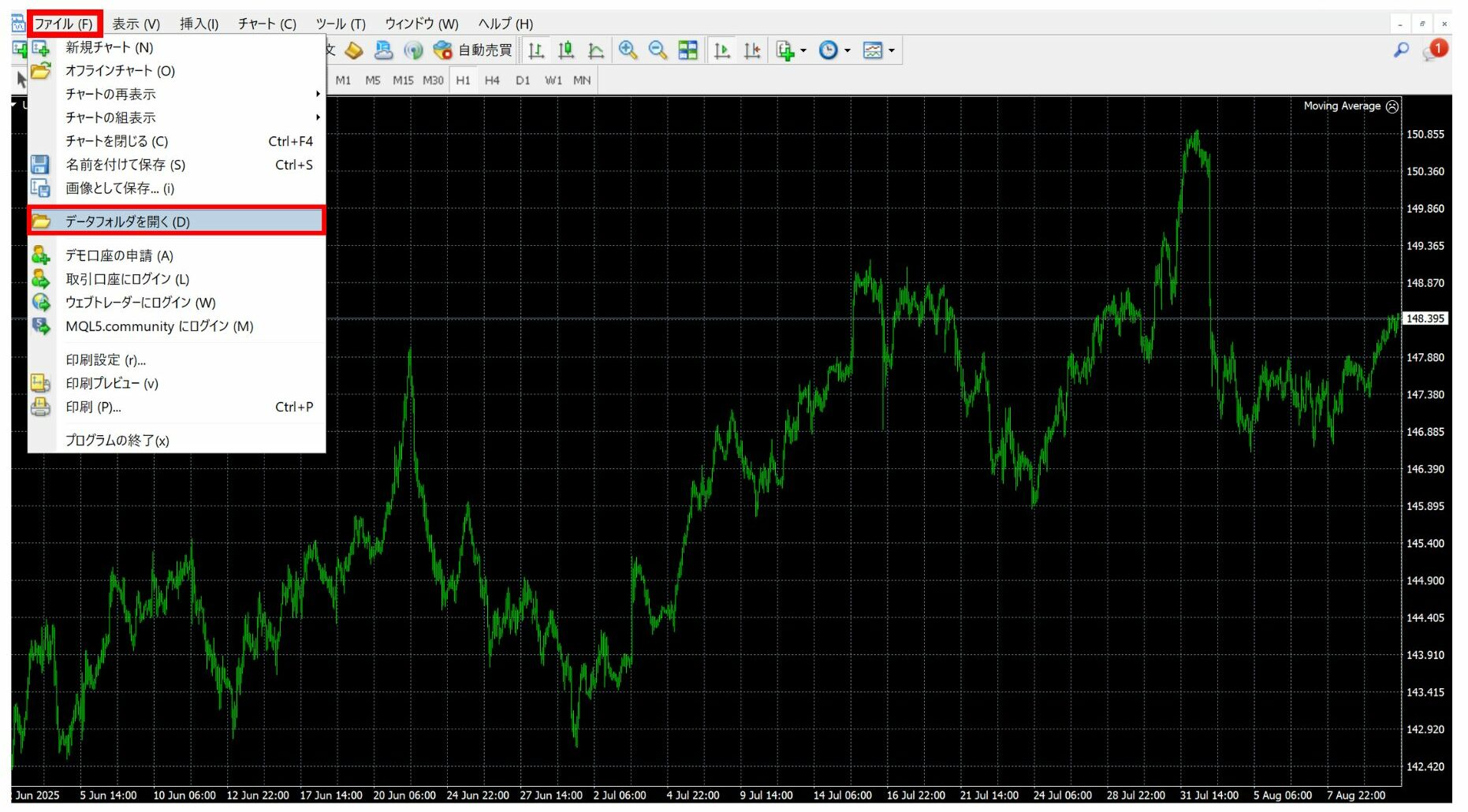
Task: Switch chart to line chart display
Action: coord(596,50)
